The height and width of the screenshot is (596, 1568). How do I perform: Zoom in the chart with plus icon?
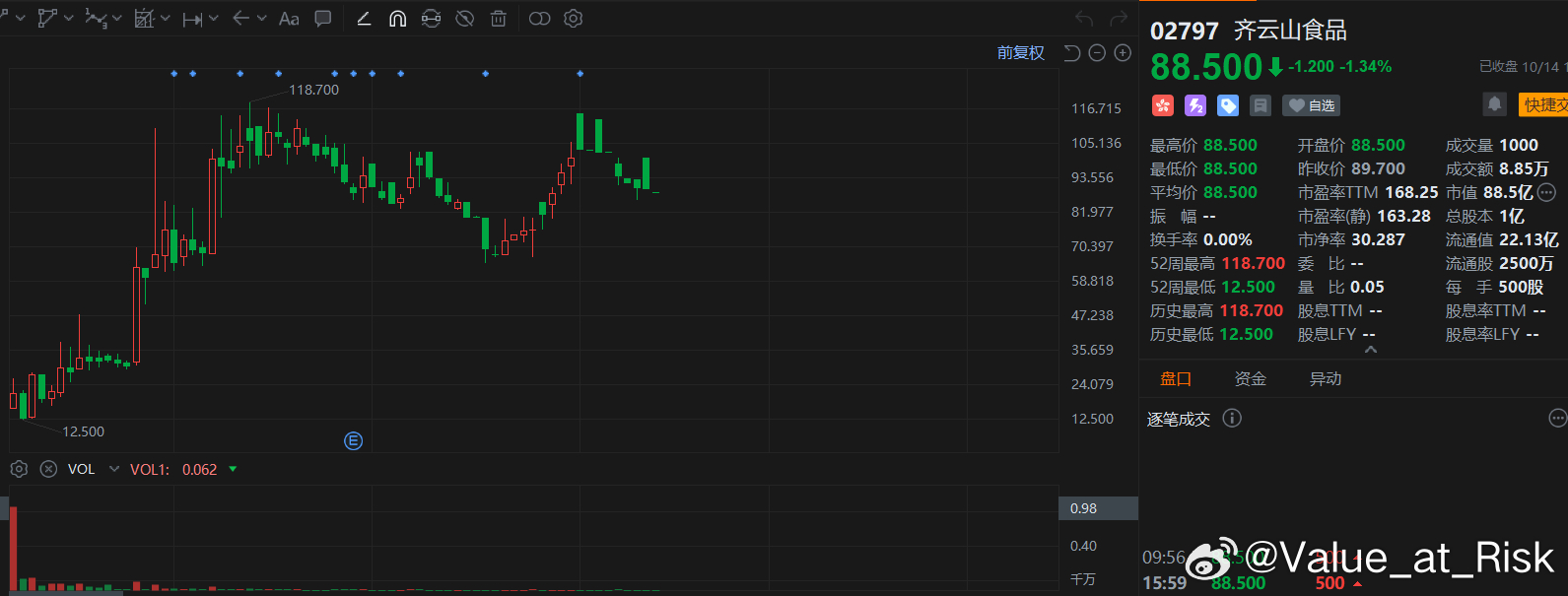click(x=1123, y=52)
